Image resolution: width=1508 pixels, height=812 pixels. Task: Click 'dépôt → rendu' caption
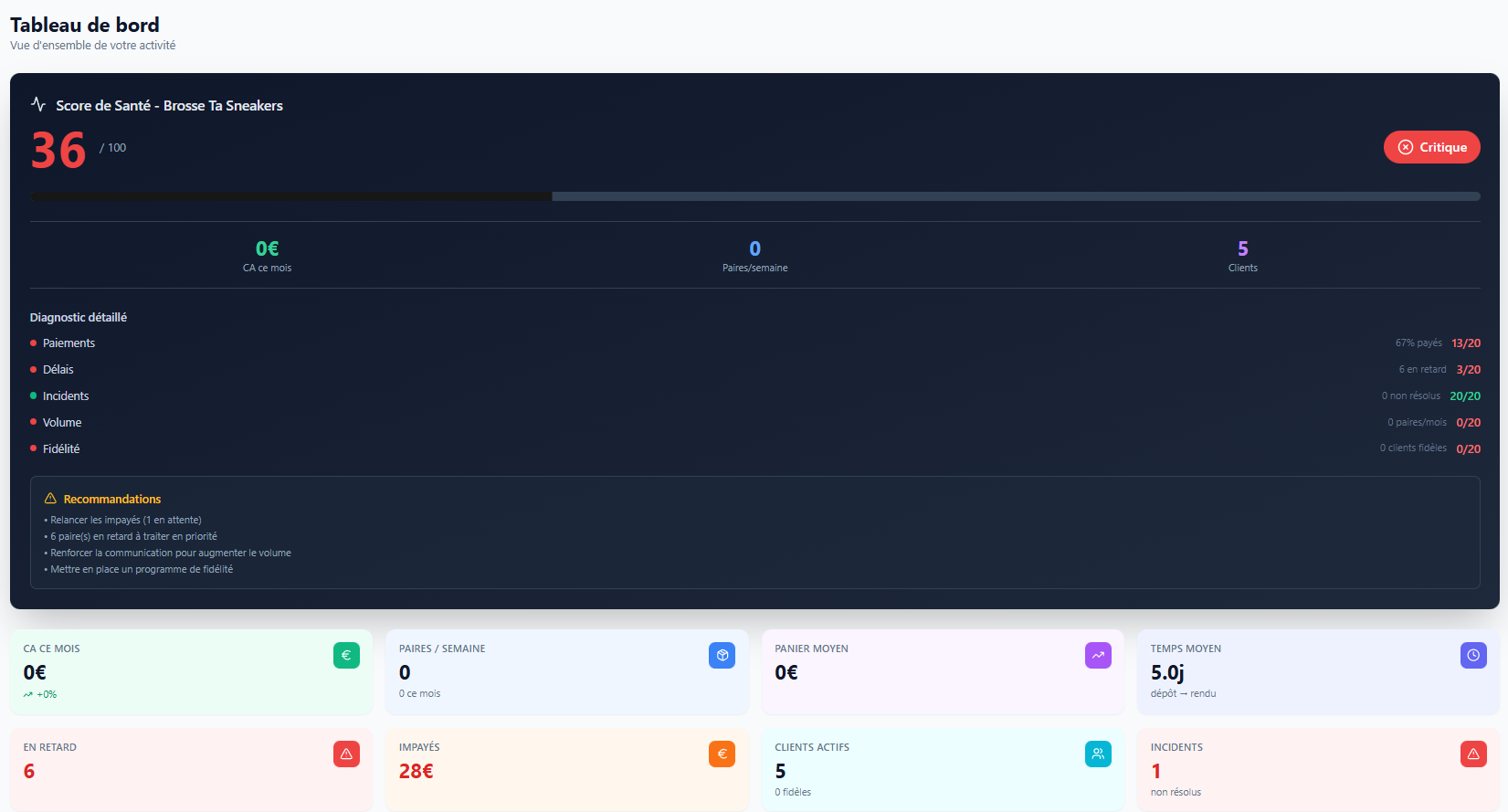1183,694
